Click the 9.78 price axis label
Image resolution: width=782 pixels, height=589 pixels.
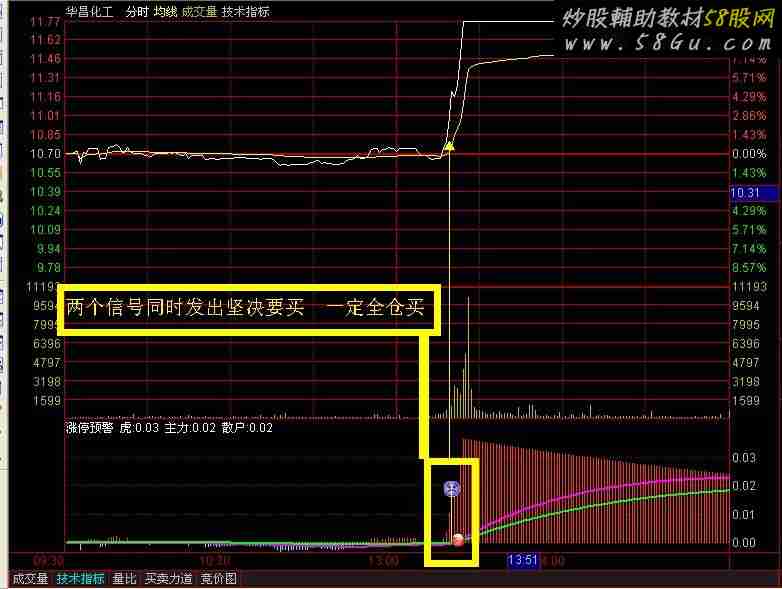tap(48, 268)
